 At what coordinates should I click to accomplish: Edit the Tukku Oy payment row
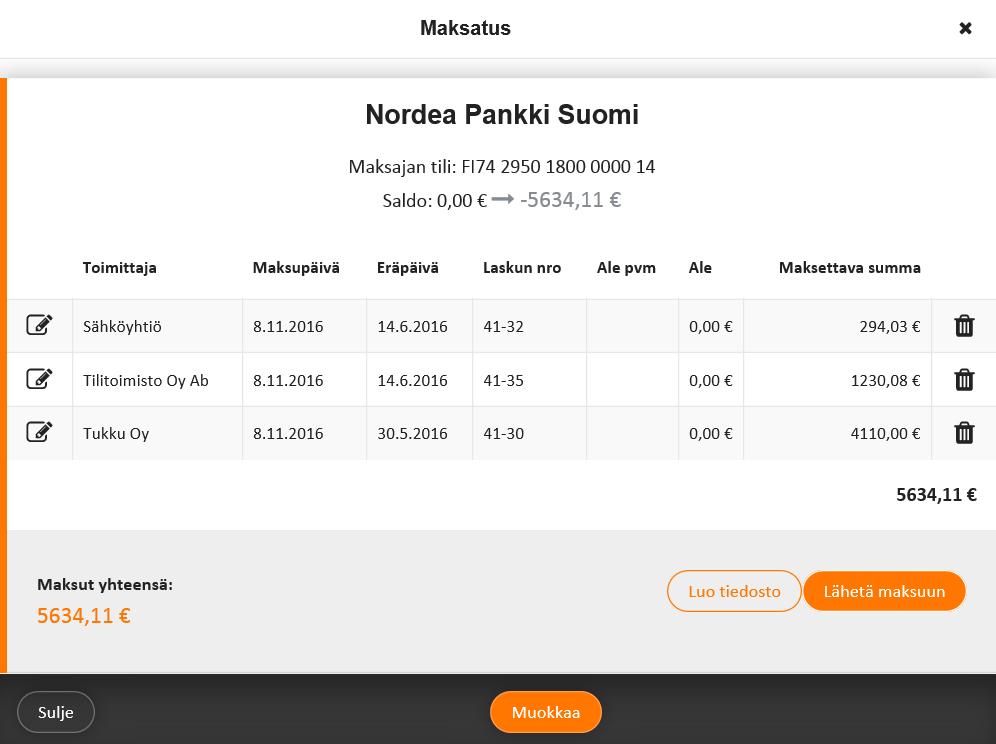click(39, 432)
